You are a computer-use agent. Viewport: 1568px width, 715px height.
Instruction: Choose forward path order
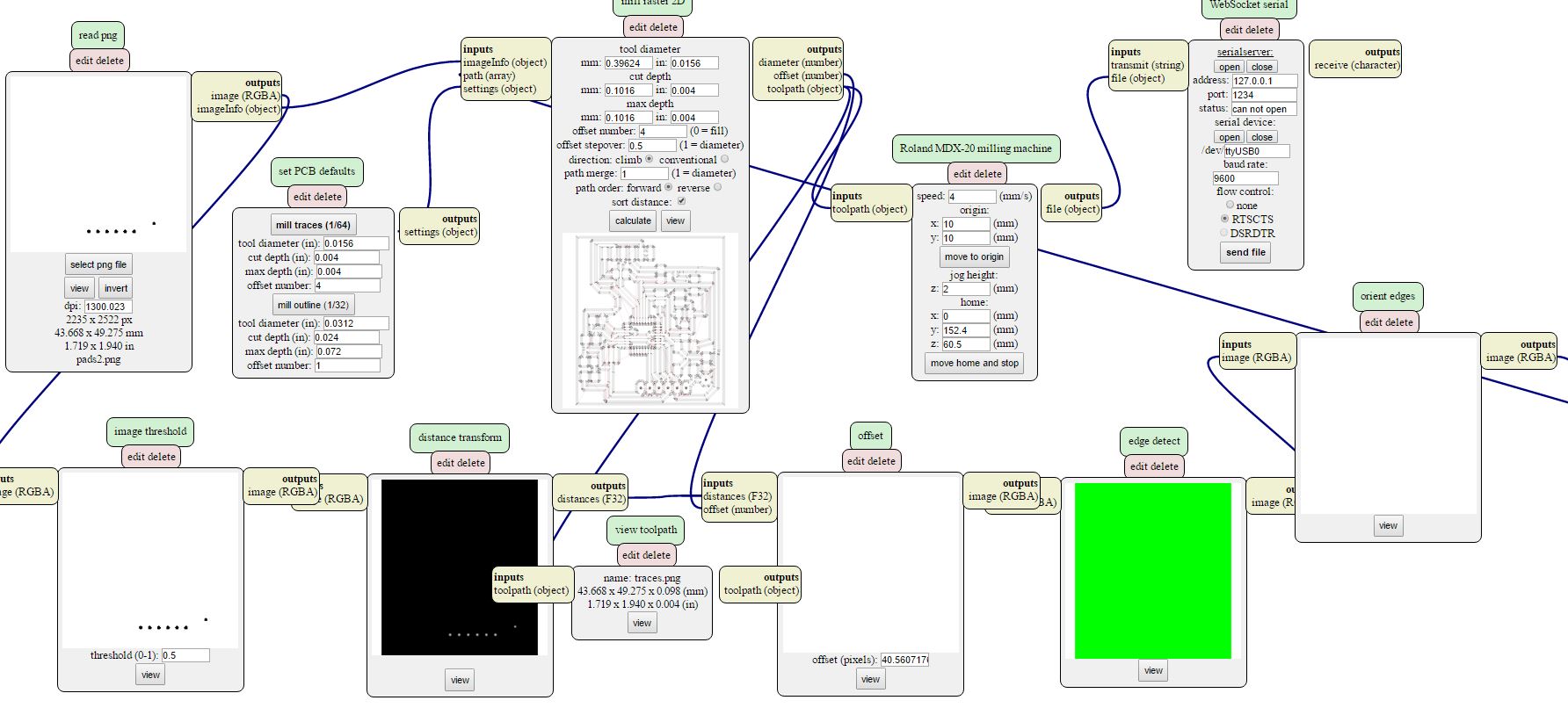coord(668,187)
